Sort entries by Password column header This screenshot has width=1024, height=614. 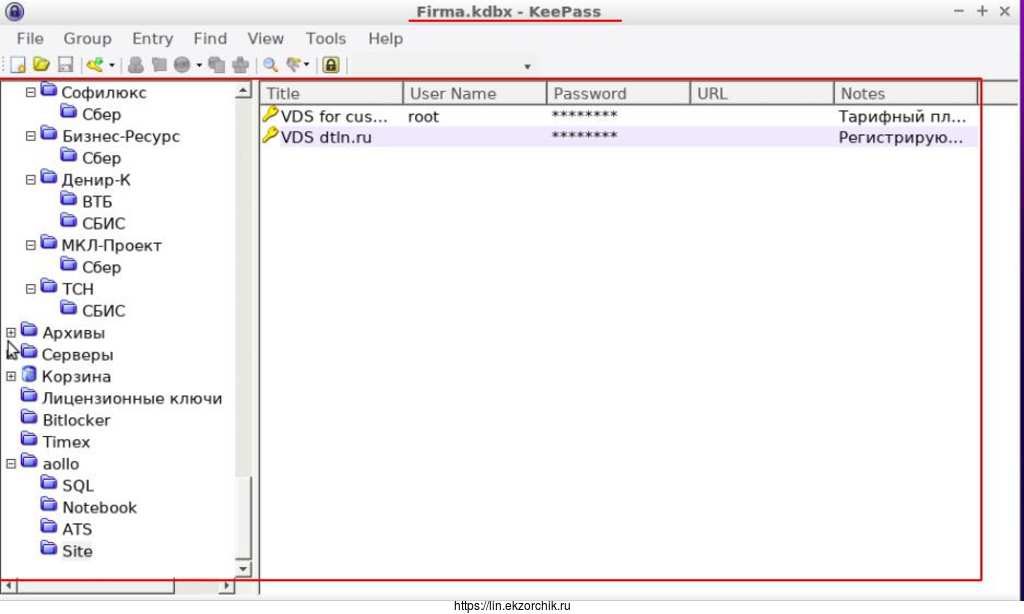point(618,93)
